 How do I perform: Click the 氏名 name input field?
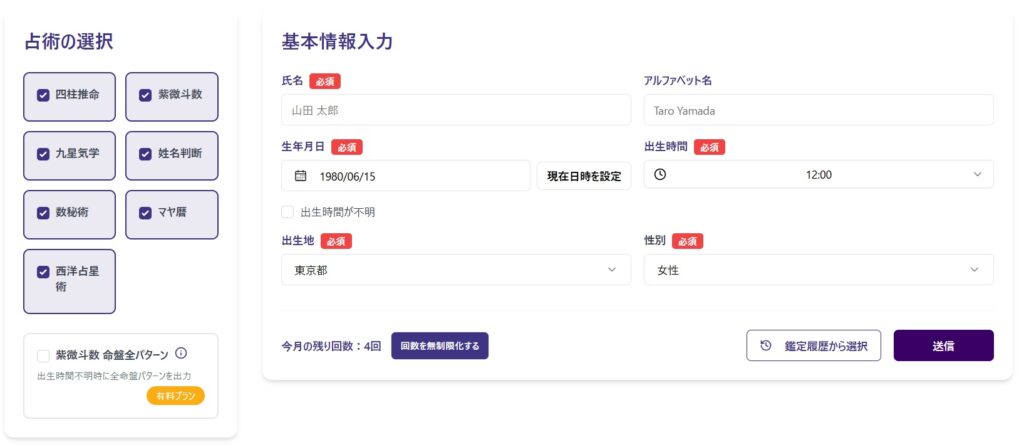(x=456, y=110)
